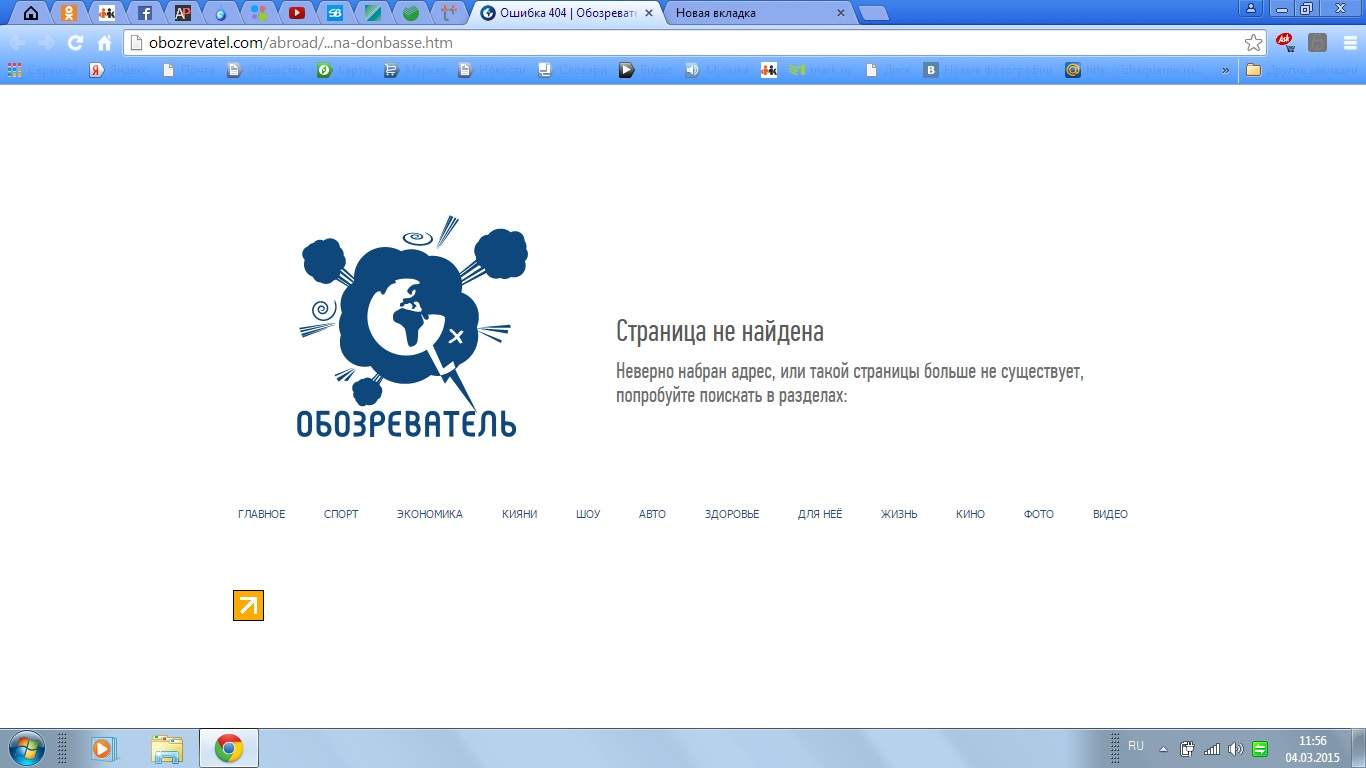Open the Windows Start menu
1366x768 pixels.
(x=25, y=748)
